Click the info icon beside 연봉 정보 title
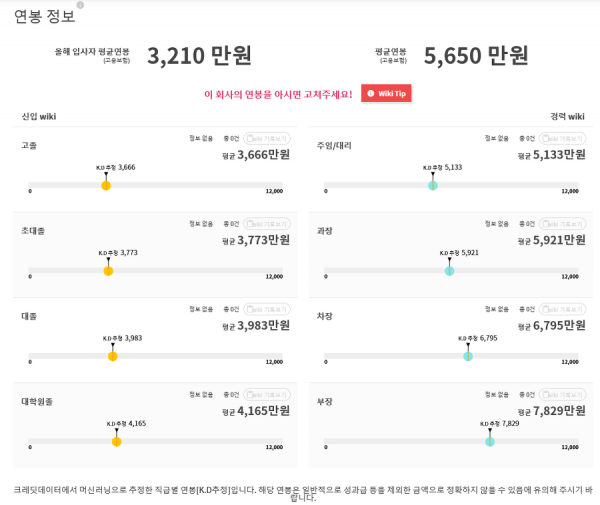Image resolution: width=600 pixels, height=505 pixels. 80,5
